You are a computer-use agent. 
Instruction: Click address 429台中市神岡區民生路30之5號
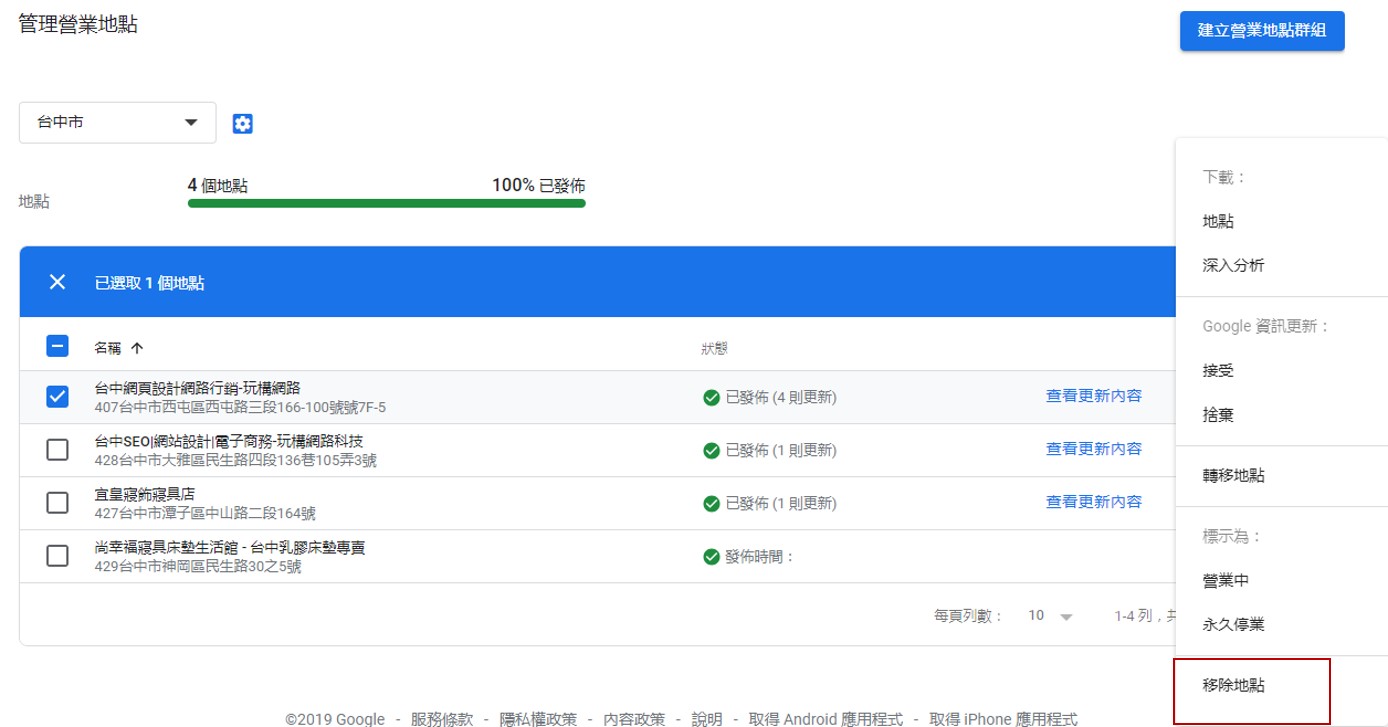point(198,566)
